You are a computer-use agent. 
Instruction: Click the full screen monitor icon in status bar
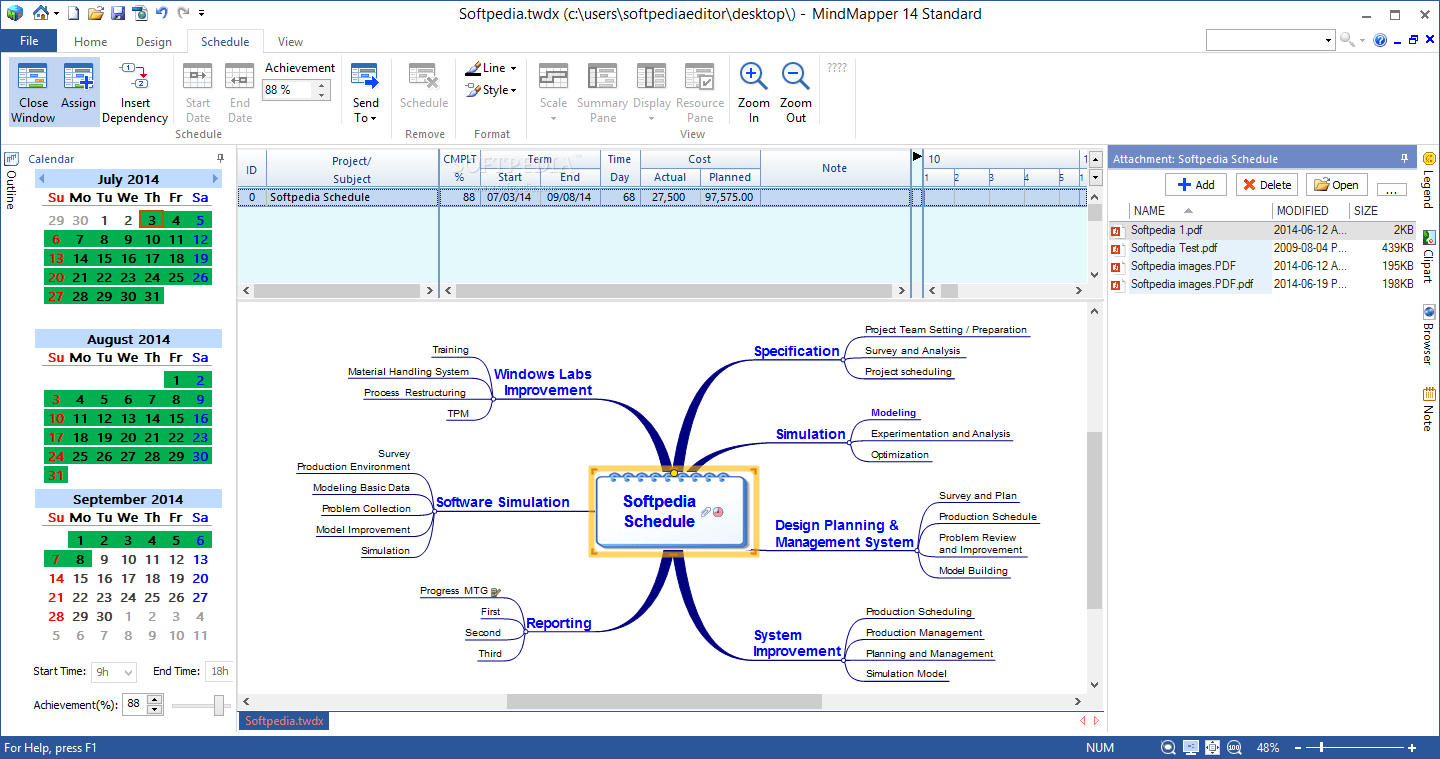1190,748
